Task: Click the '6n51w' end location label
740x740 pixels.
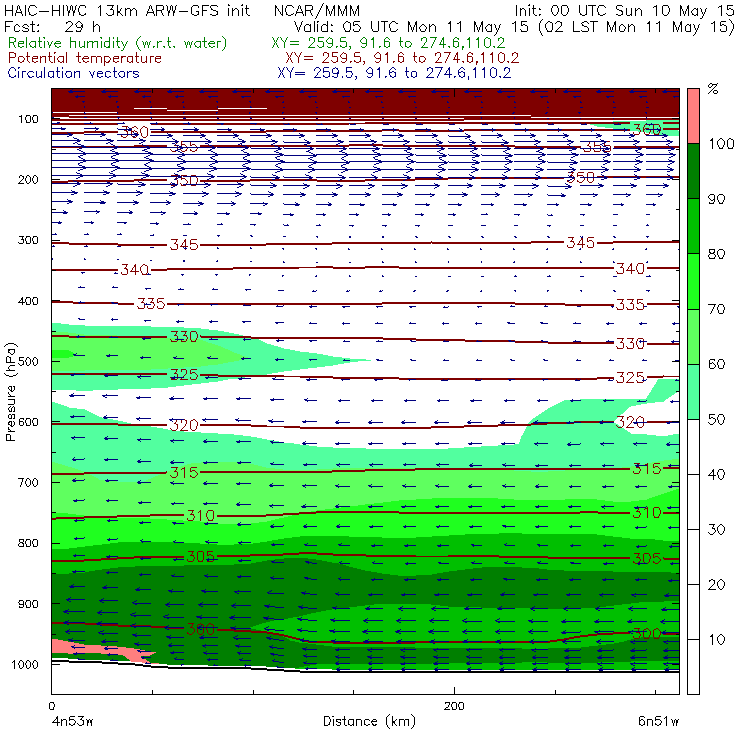Action: pyautogui.click(x=658, y=722)
